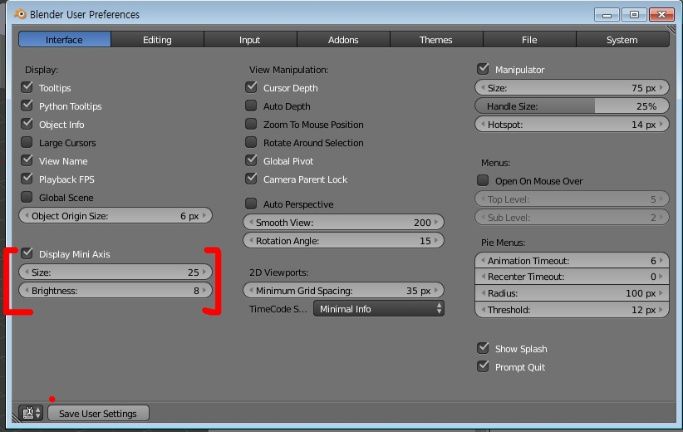683x432 pixels.
Task: Click the Mini Axis Brightness field
Action: (x=115, y=290)
